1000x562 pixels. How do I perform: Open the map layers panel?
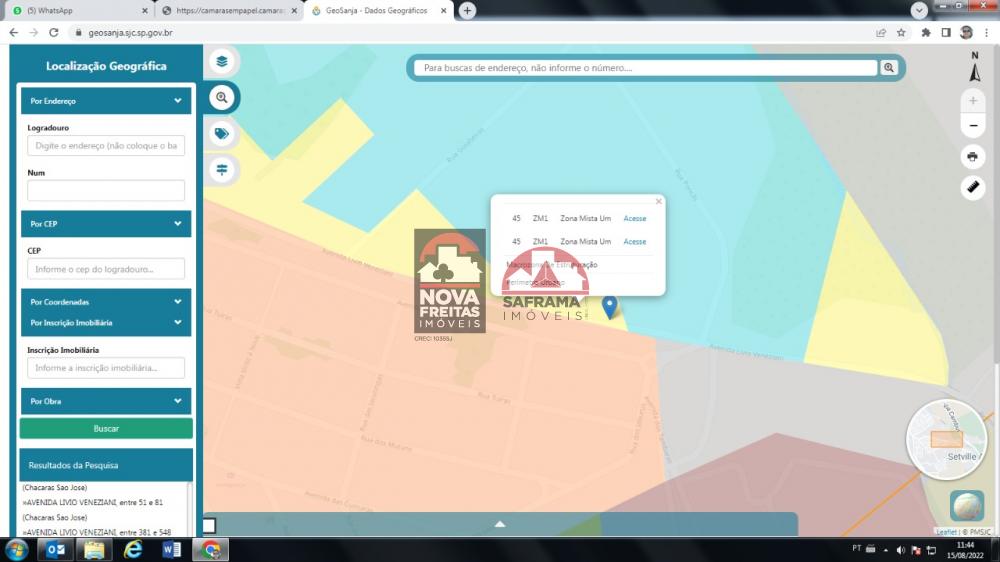click(x=222, y=61)
